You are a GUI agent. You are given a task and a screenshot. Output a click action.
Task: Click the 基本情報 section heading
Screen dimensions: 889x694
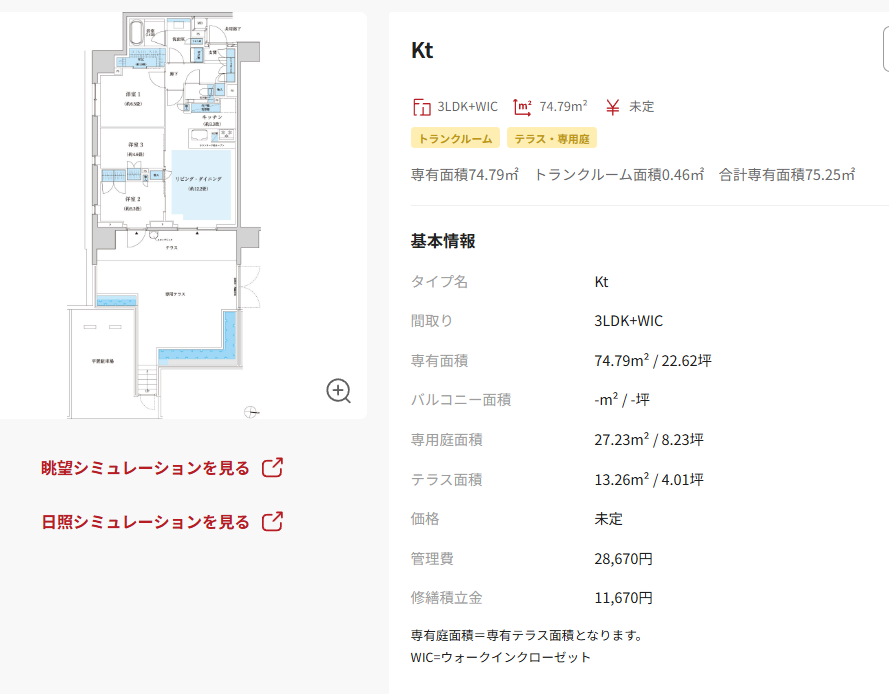443,241
